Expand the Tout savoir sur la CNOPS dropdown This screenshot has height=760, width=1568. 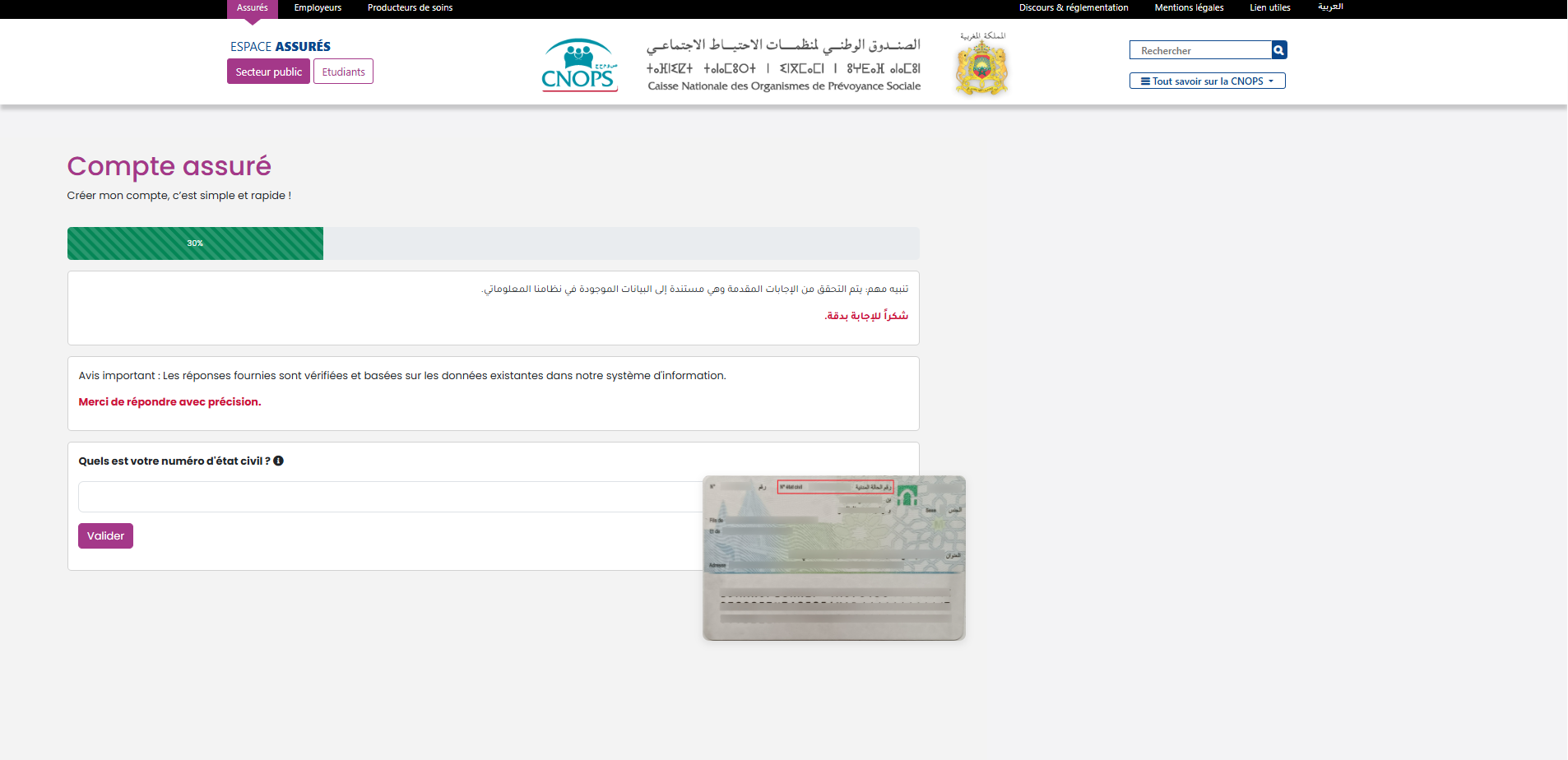tap(1207, 81)
